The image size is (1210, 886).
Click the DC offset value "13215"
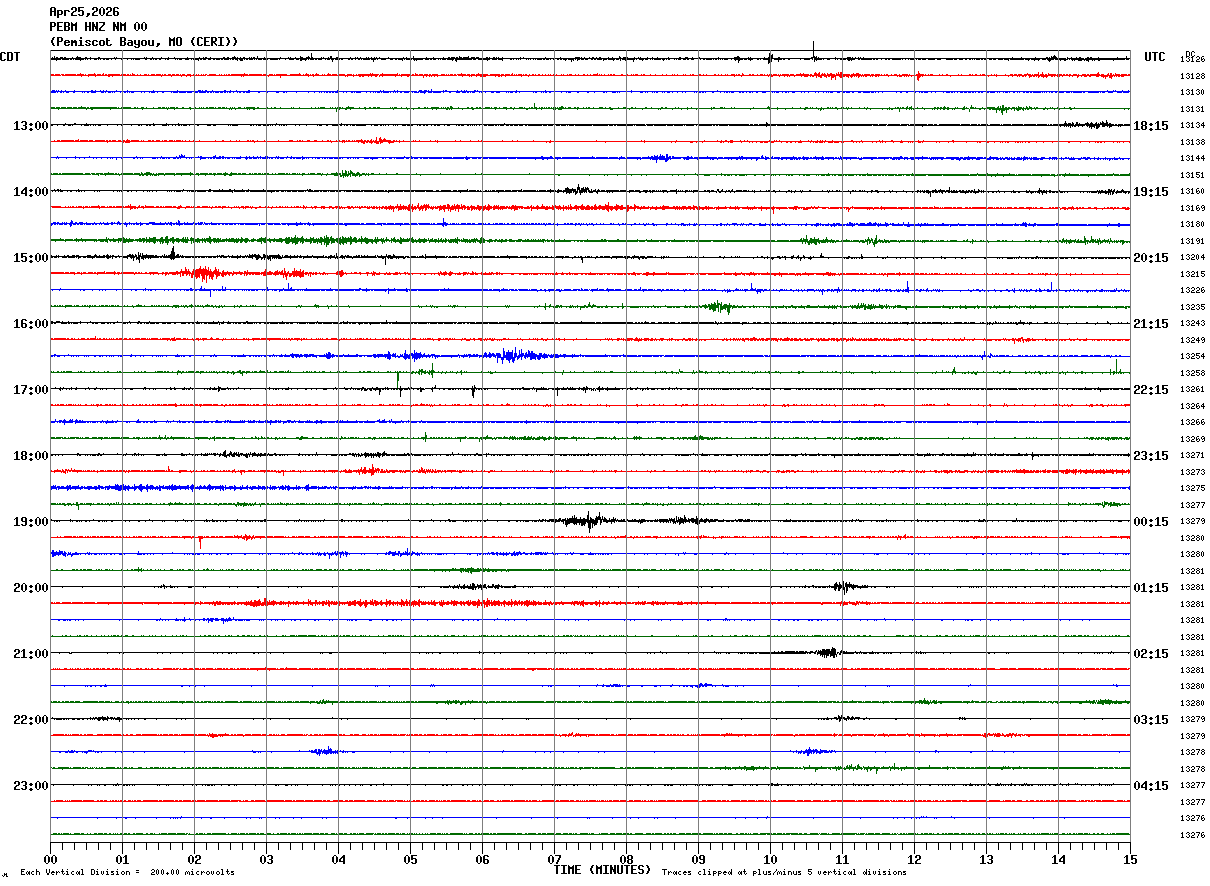click(1192, 274)
